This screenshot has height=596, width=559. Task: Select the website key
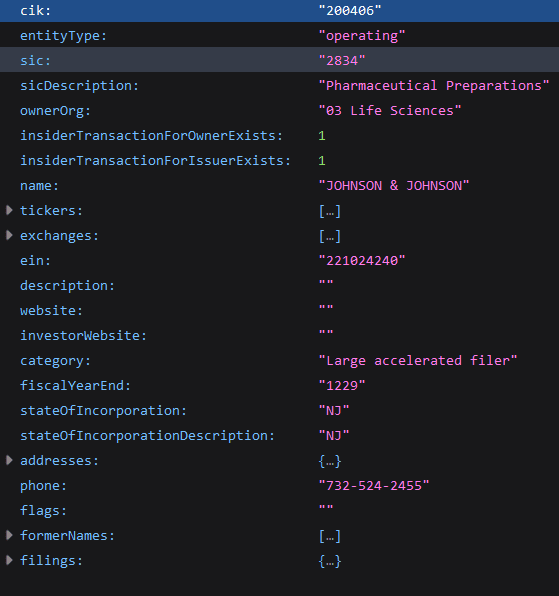pos(51,311)
